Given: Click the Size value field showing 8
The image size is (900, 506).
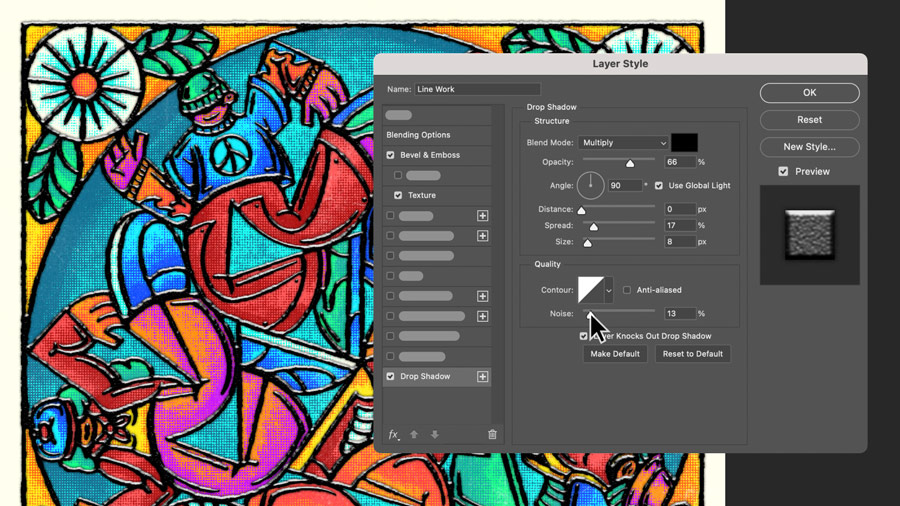Looking at the screenshot, I should point(680,242).
